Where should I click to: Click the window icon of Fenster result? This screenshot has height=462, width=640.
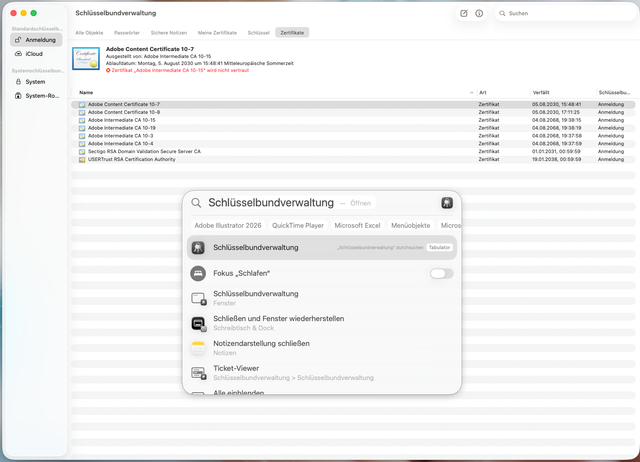click(x=199, y=299)
